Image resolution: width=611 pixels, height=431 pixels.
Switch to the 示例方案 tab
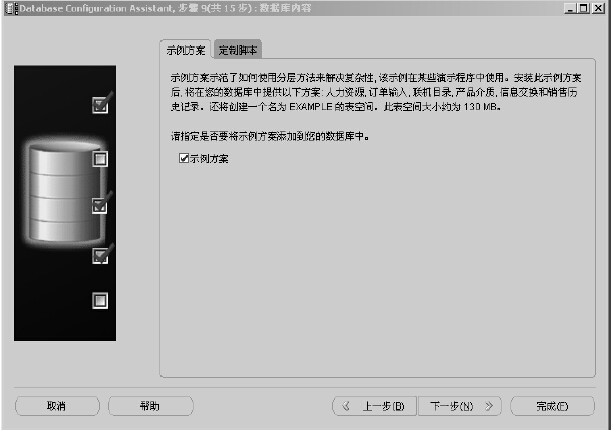point(185,50)
